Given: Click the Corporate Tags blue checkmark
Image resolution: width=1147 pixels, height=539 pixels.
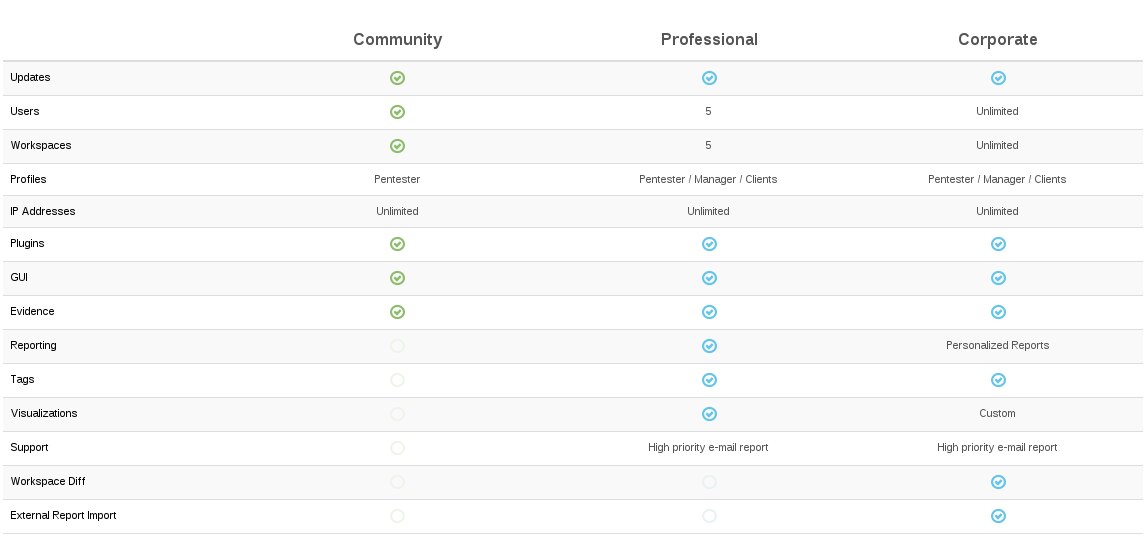Looking at the screenshot, I should (998, 380).
